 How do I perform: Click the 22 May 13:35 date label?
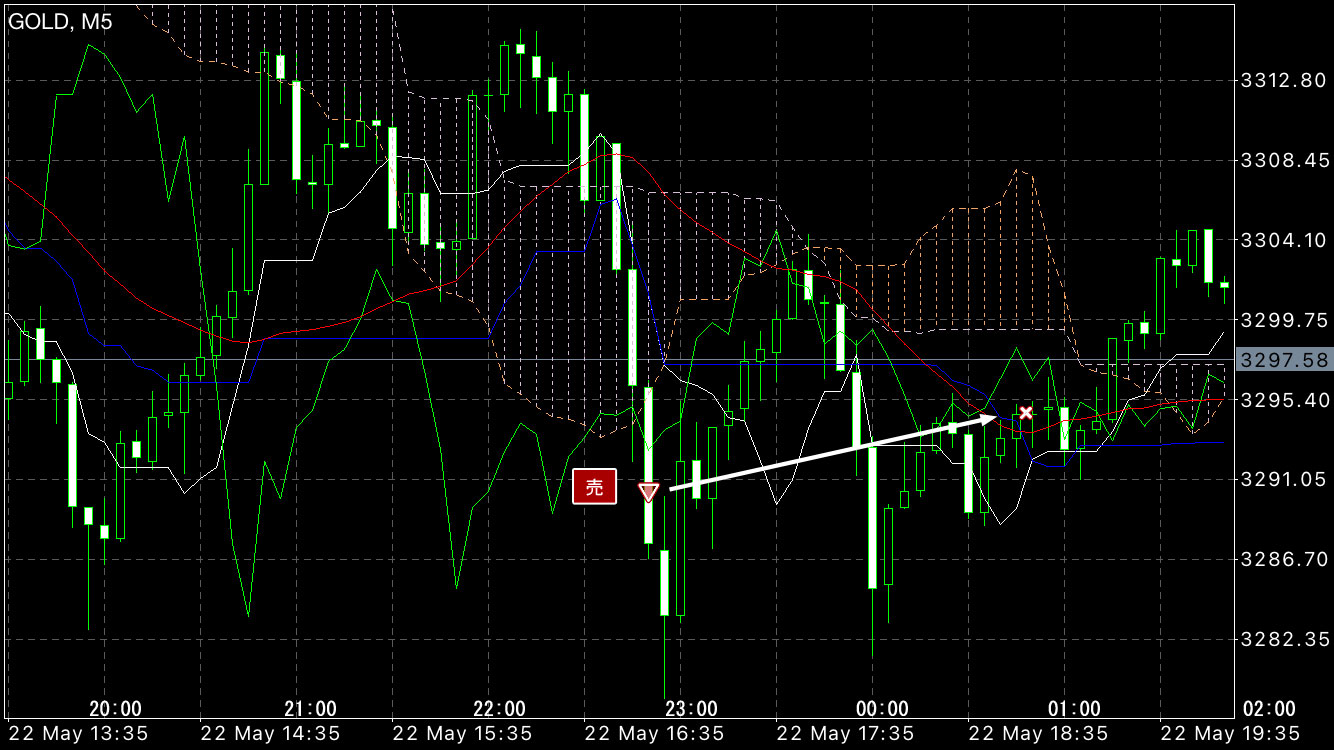[x=79, y=734]
